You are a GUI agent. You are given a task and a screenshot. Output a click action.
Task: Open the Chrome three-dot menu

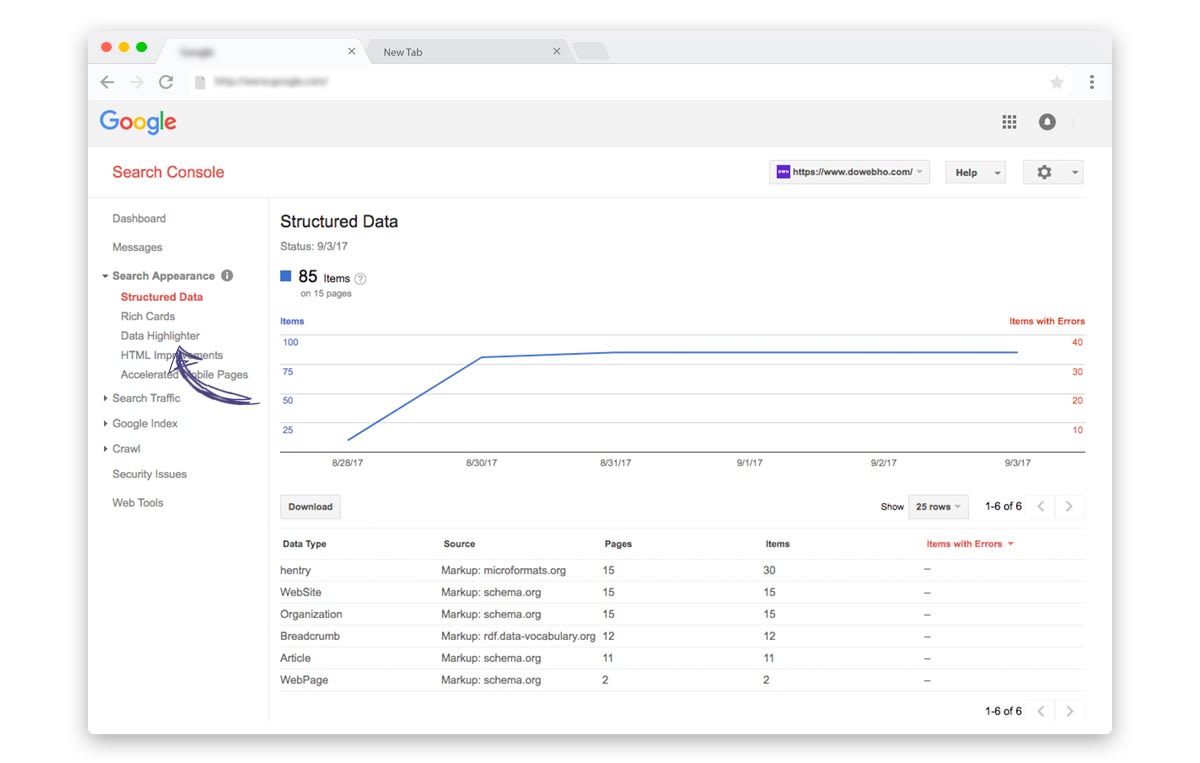coord(1092,82)
